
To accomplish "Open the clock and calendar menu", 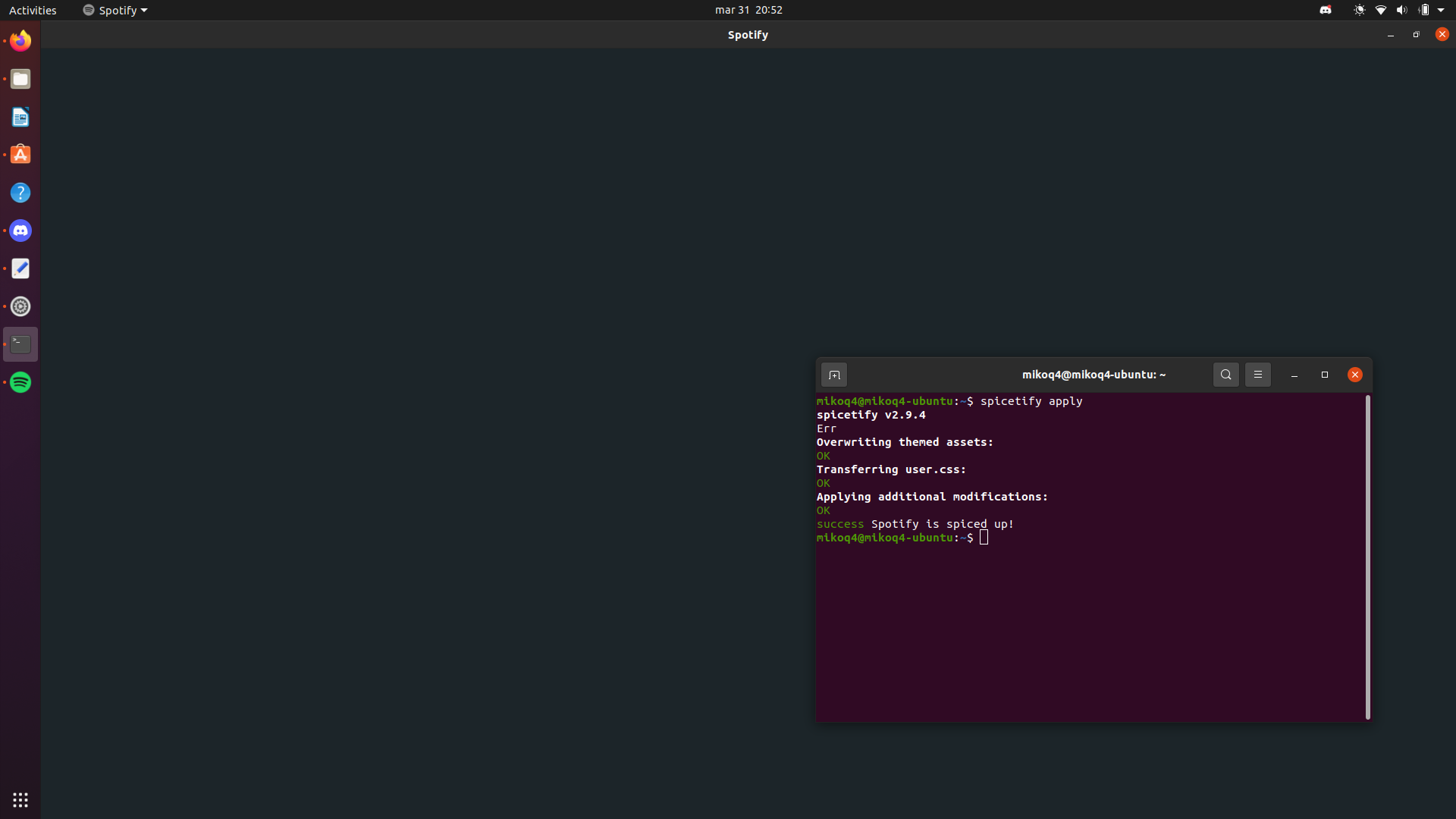I will click(748, 10).
